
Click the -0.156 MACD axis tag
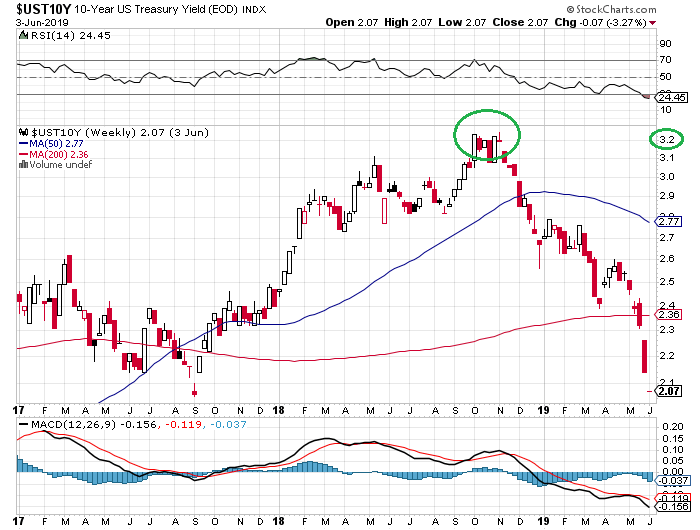tap(671, 507)
